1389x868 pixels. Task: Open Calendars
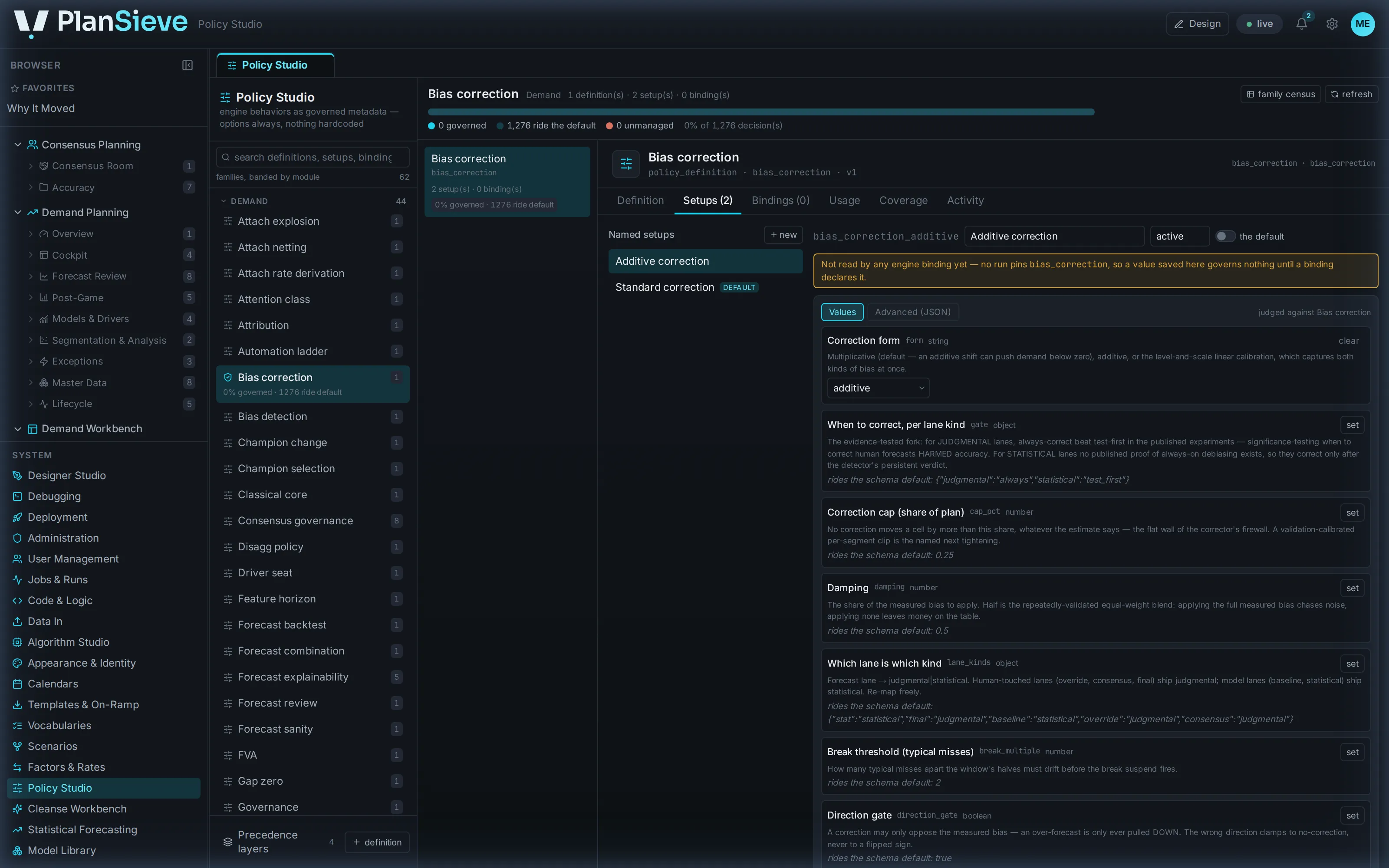click(104, 684)
